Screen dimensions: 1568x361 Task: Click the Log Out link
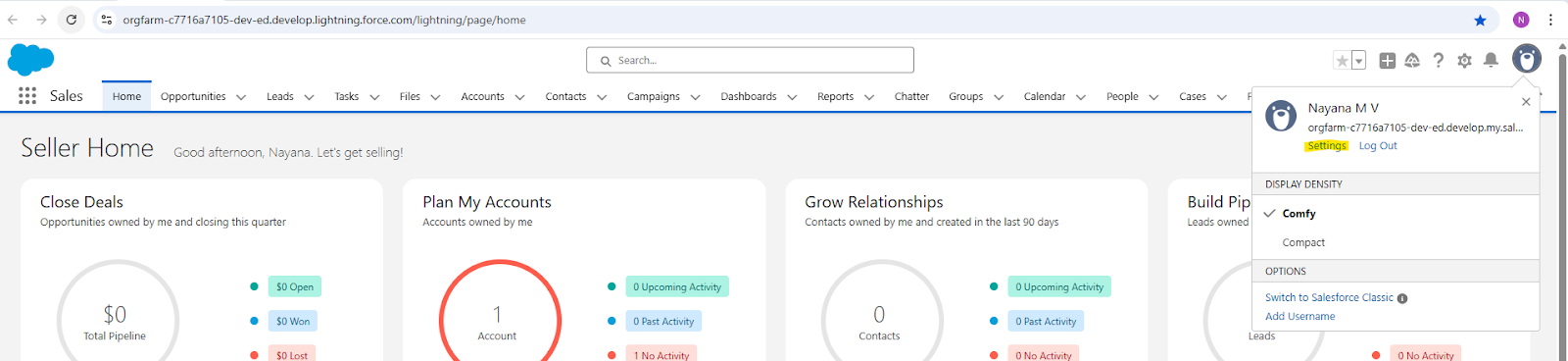[1378, 145]
